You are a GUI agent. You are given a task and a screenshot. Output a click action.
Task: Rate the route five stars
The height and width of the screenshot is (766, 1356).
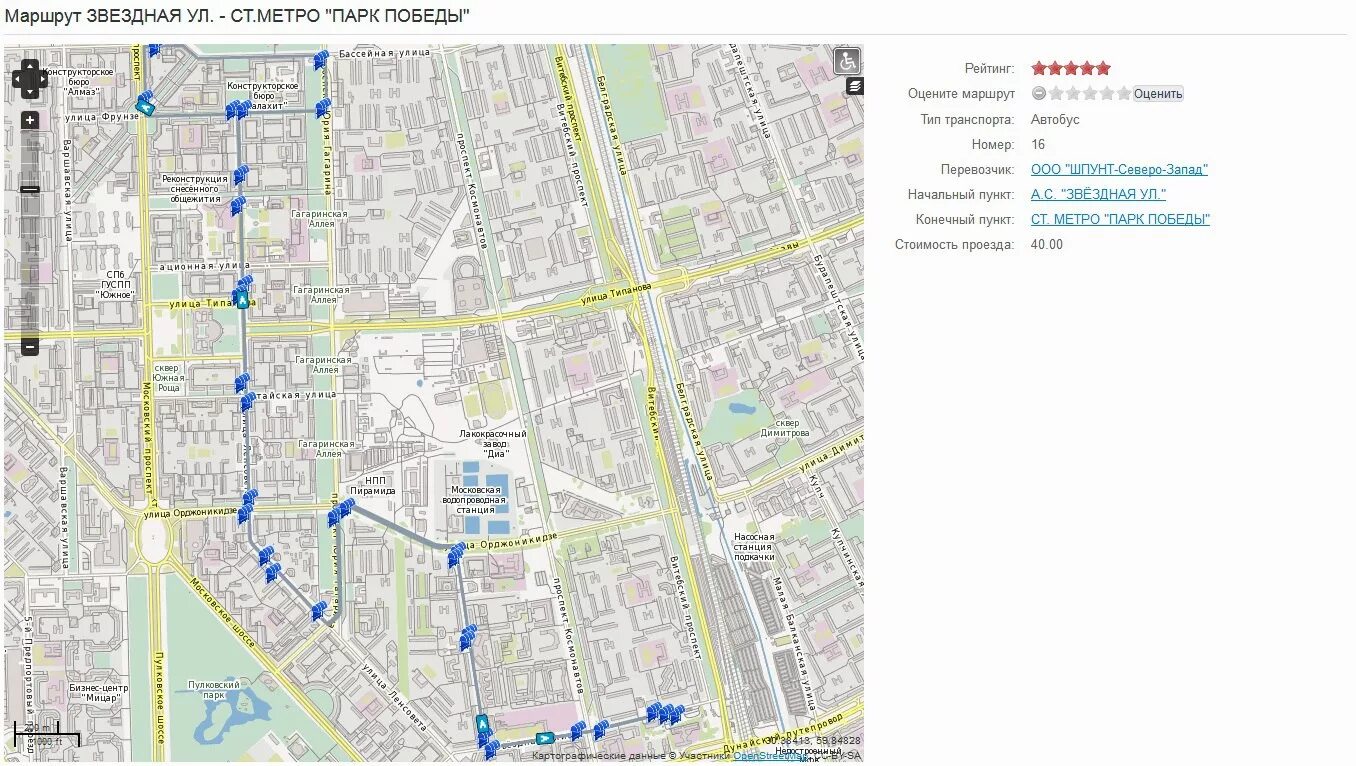click(x=1124, y=93)
